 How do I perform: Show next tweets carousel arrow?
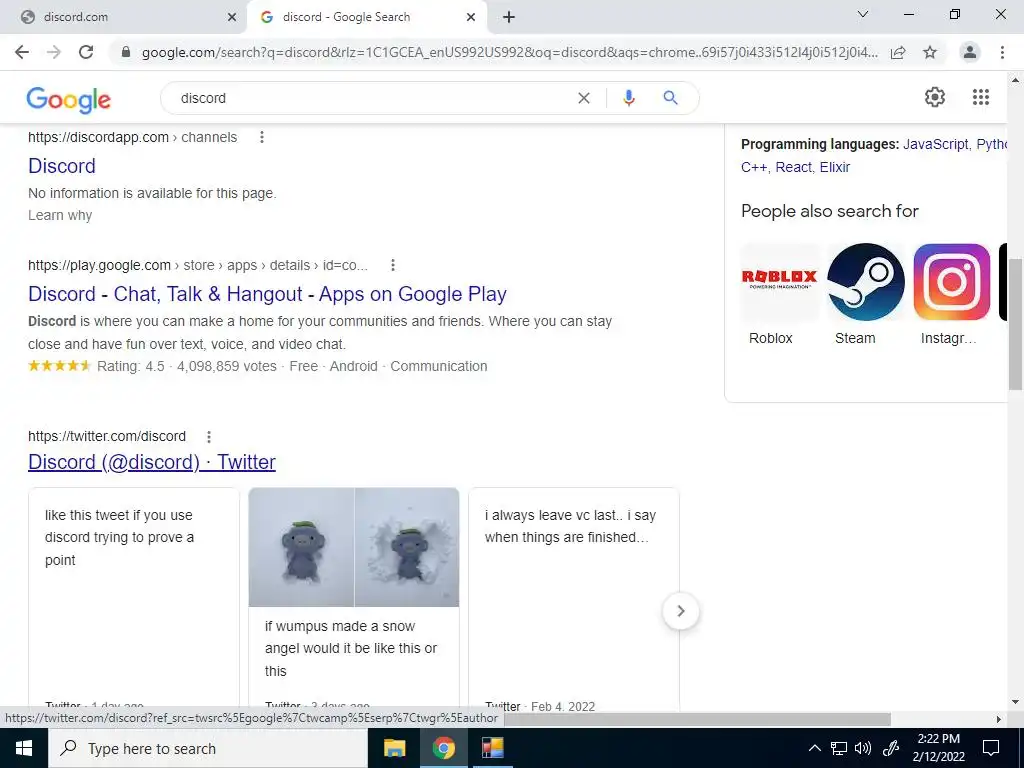point(680,611)
